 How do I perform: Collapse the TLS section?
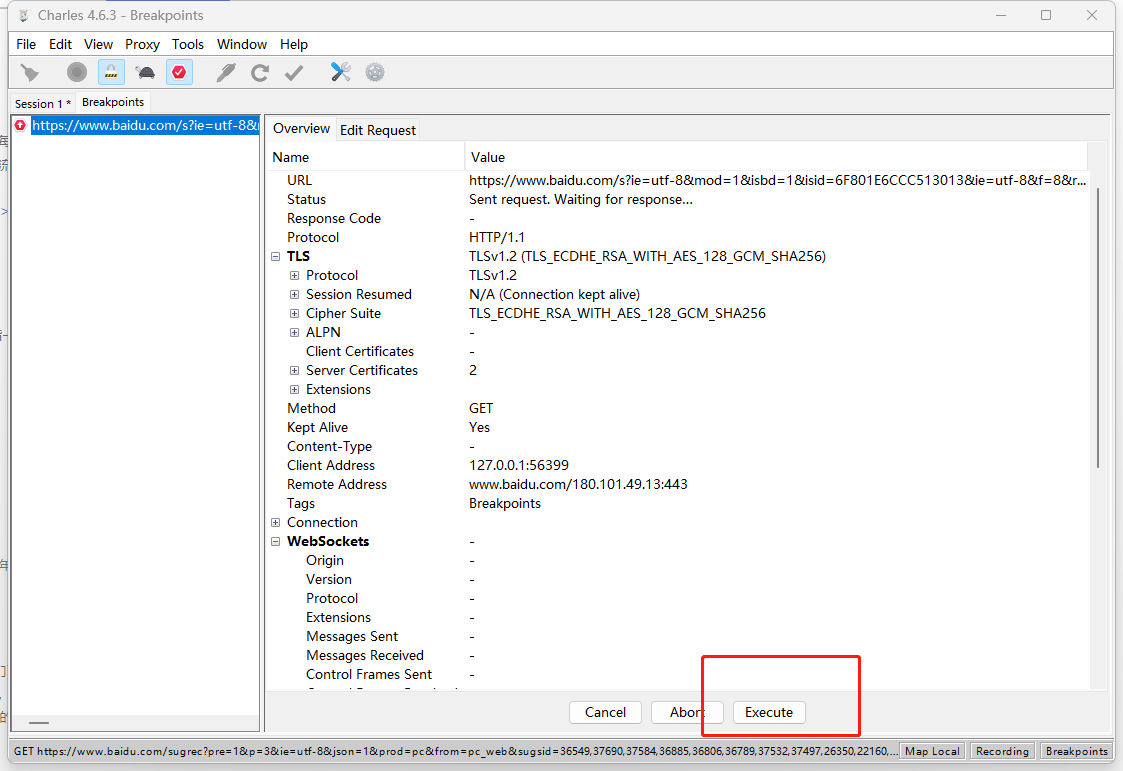click(x=275, y=256)
